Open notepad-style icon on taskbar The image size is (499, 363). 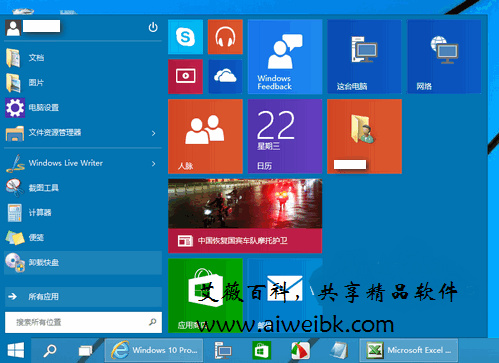tap(339, 350)
